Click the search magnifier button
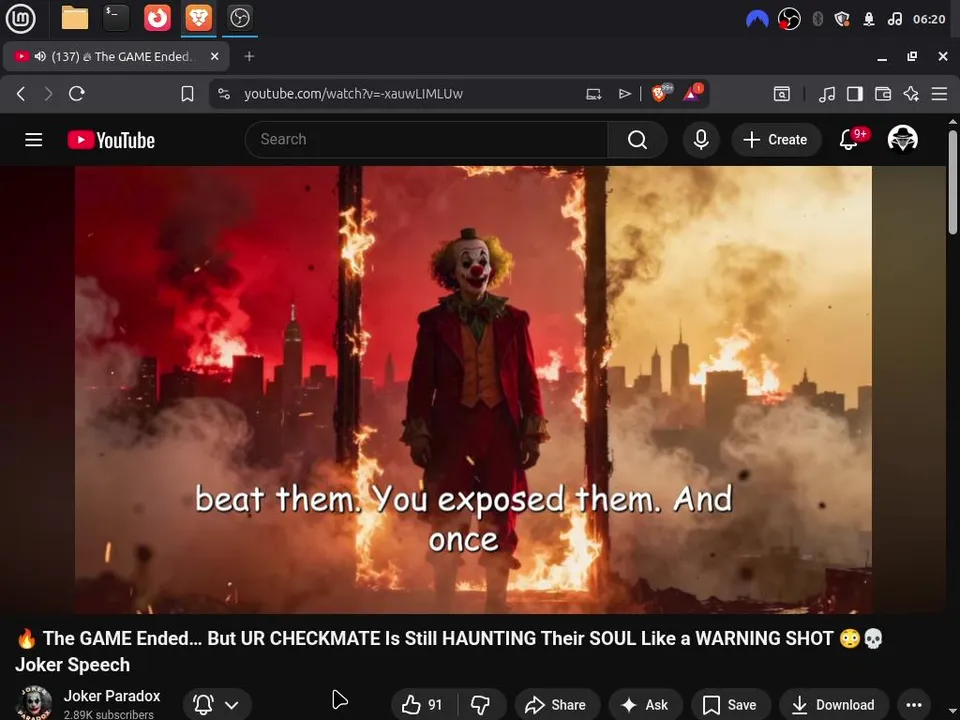 point(637,140)
